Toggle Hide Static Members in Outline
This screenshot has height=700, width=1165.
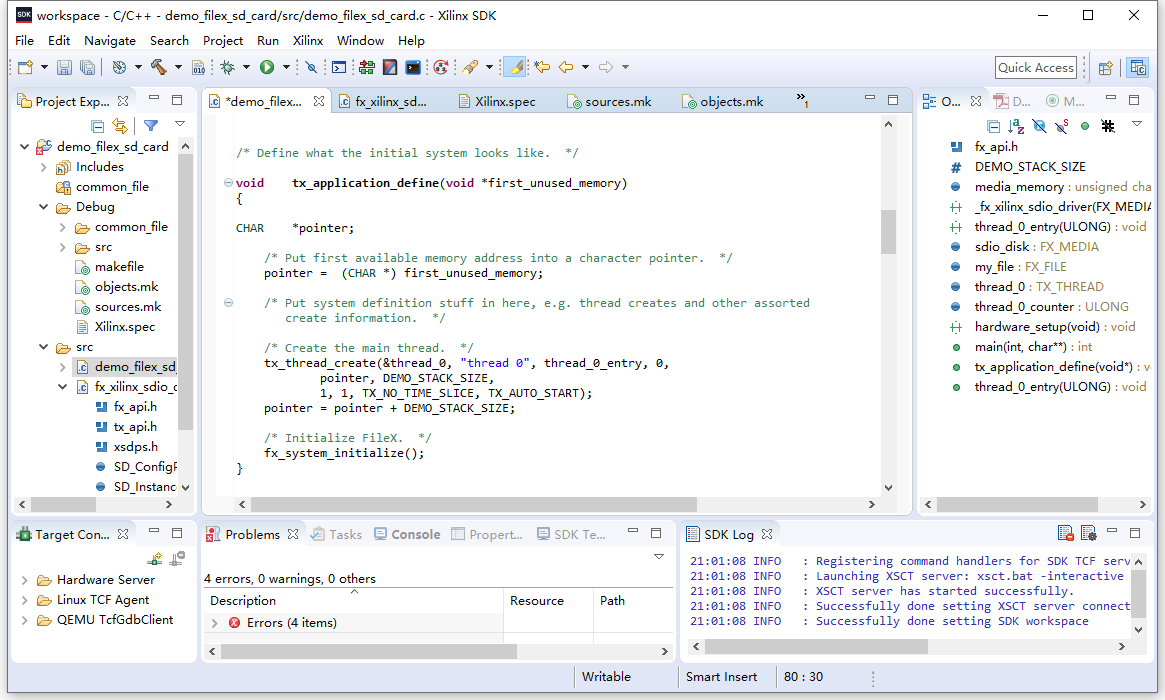[x=1062, y=126]
